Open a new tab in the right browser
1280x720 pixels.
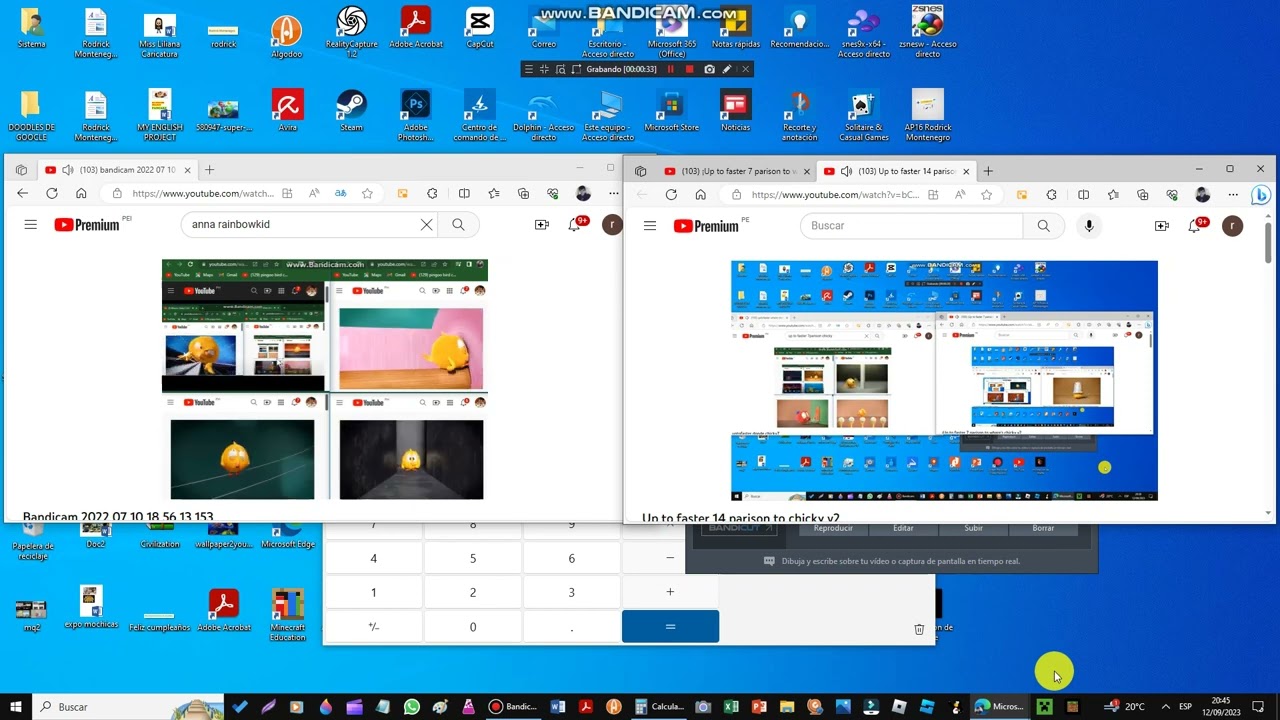(x=988, y=171)
